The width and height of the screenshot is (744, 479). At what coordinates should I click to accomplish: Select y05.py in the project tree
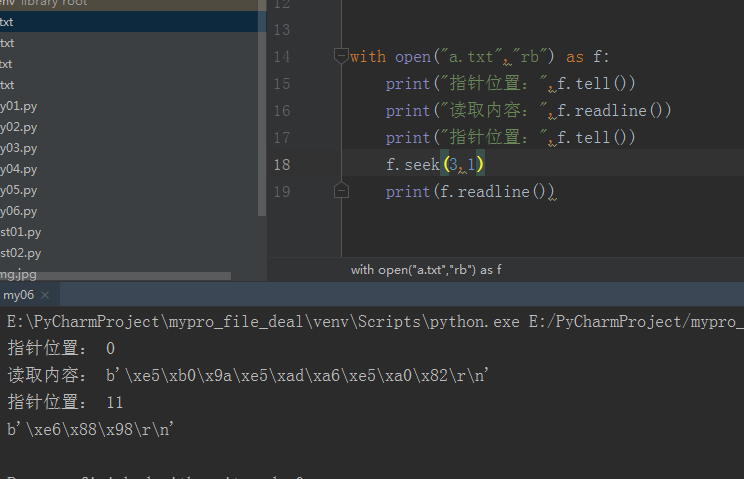[x=19, y=190]
